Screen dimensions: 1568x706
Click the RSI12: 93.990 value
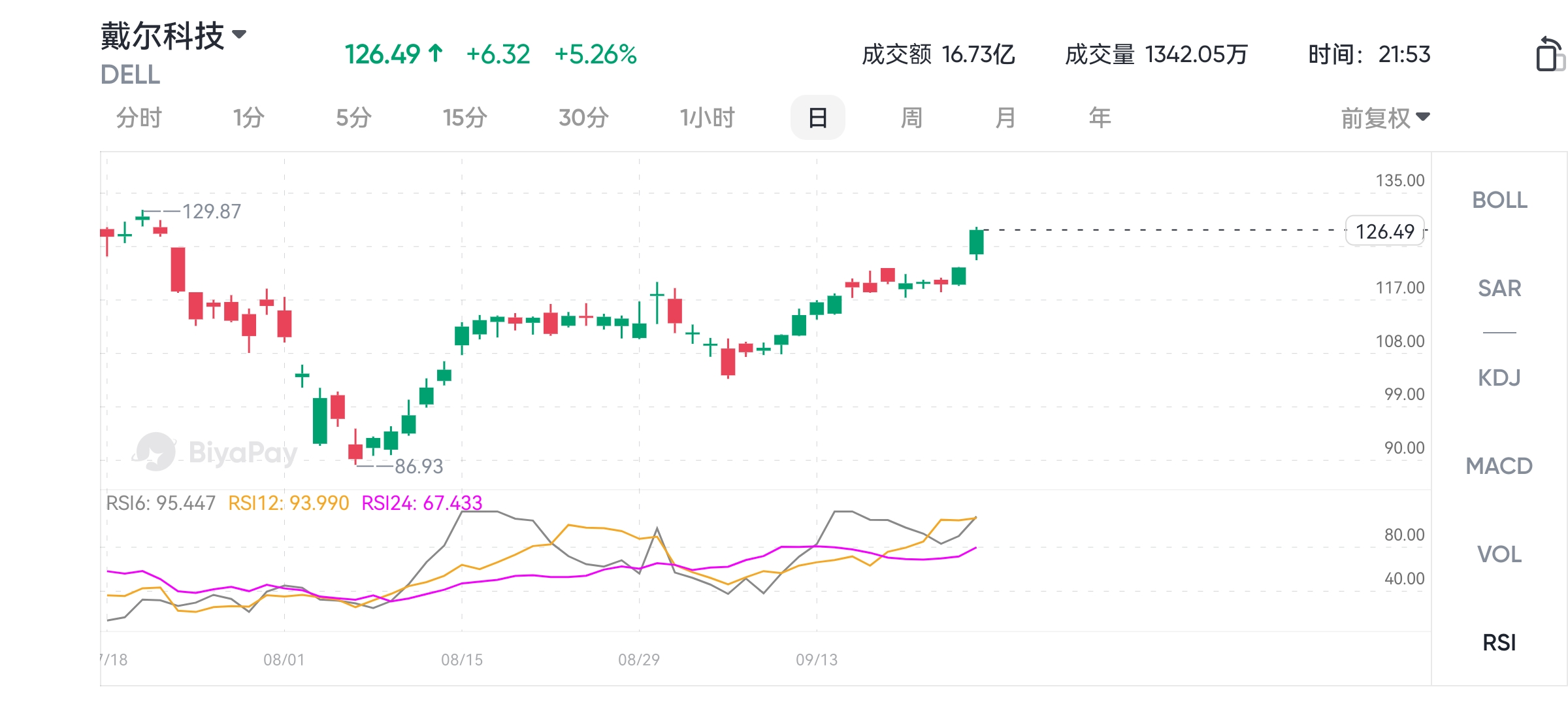click(x=289, y=503)
